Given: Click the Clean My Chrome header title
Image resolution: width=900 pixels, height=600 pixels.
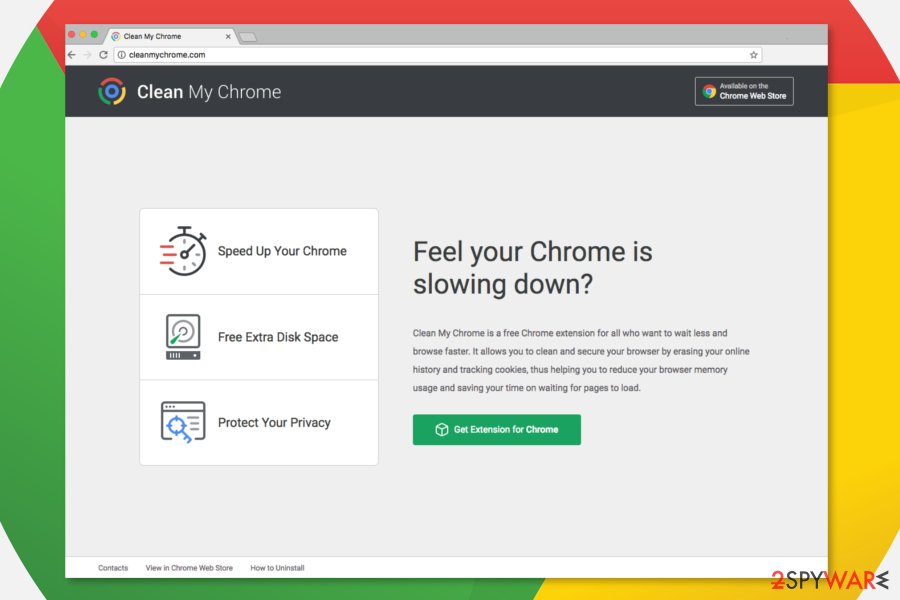Looking at the screenshot, I should click(209, 92).
